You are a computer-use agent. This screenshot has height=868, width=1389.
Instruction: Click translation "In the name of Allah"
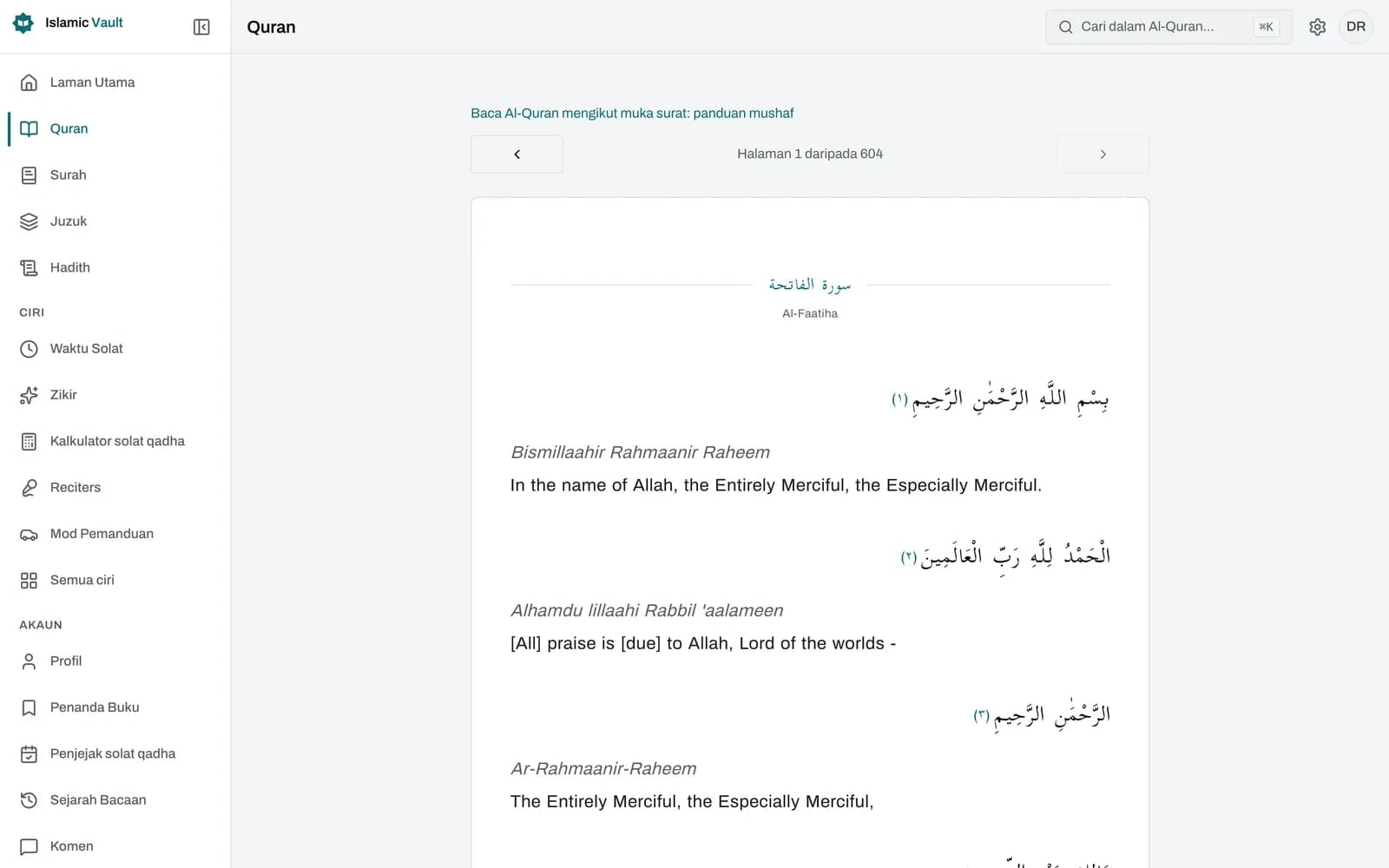775,485
